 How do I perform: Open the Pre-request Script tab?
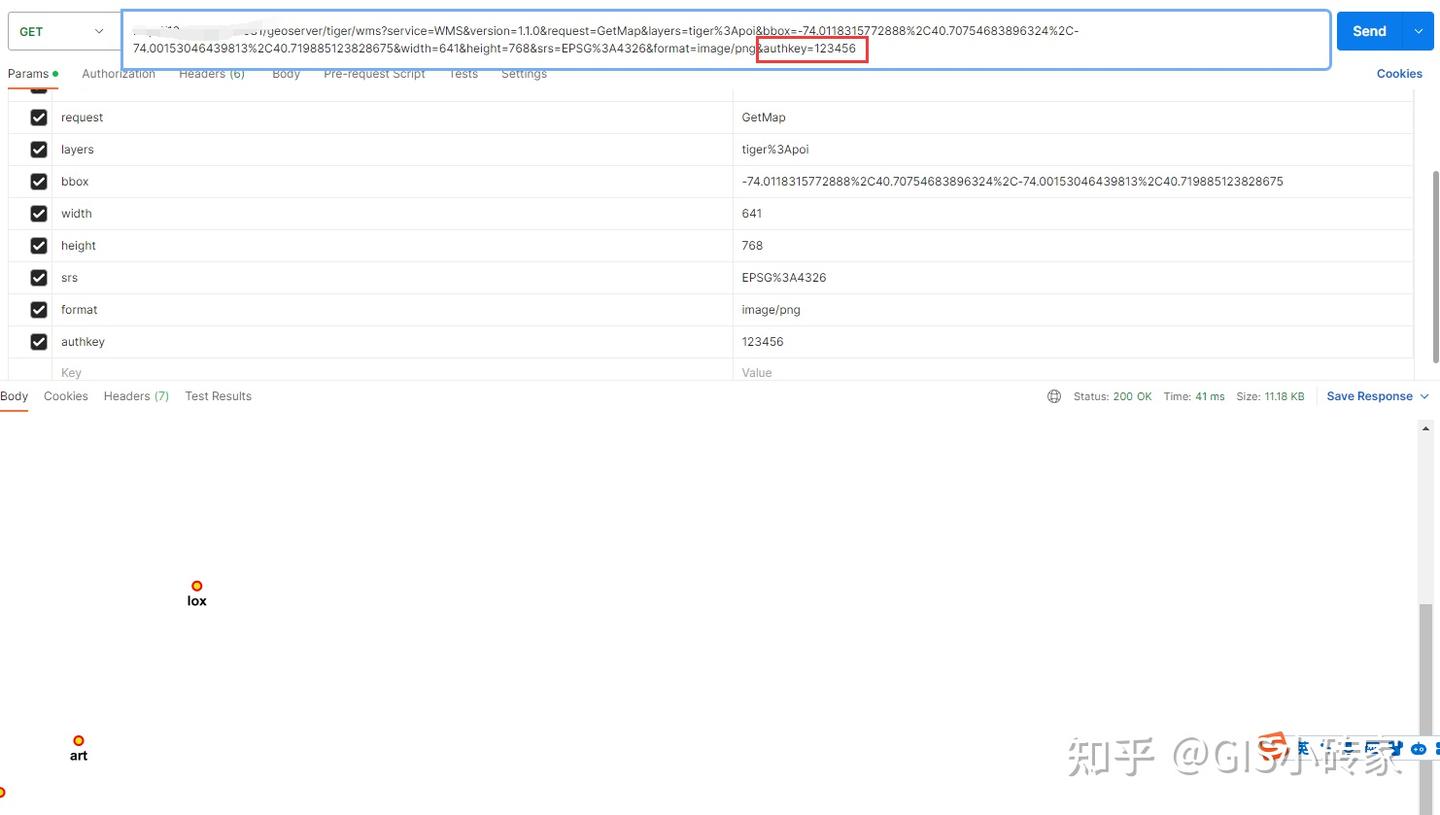pos(374,73)
